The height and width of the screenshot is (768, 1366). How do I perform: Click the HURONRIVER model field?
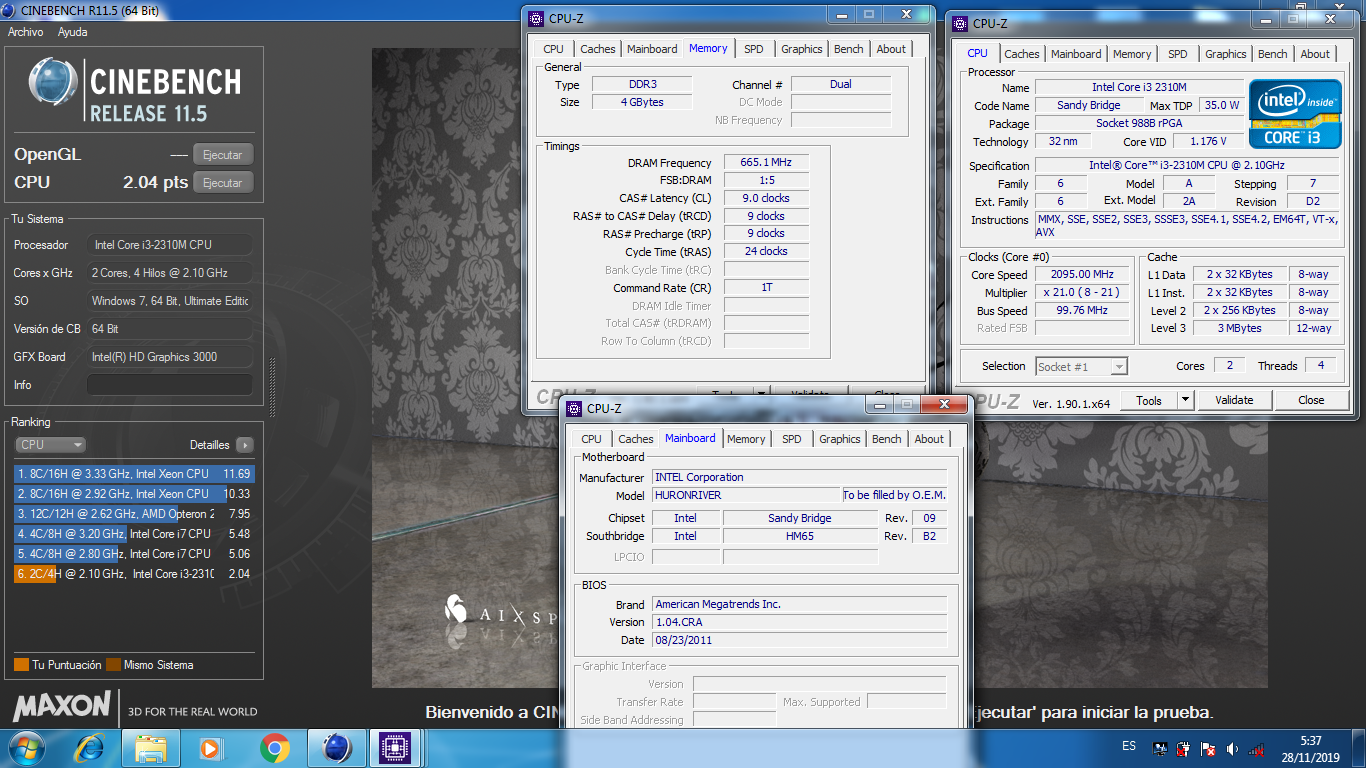746,495
